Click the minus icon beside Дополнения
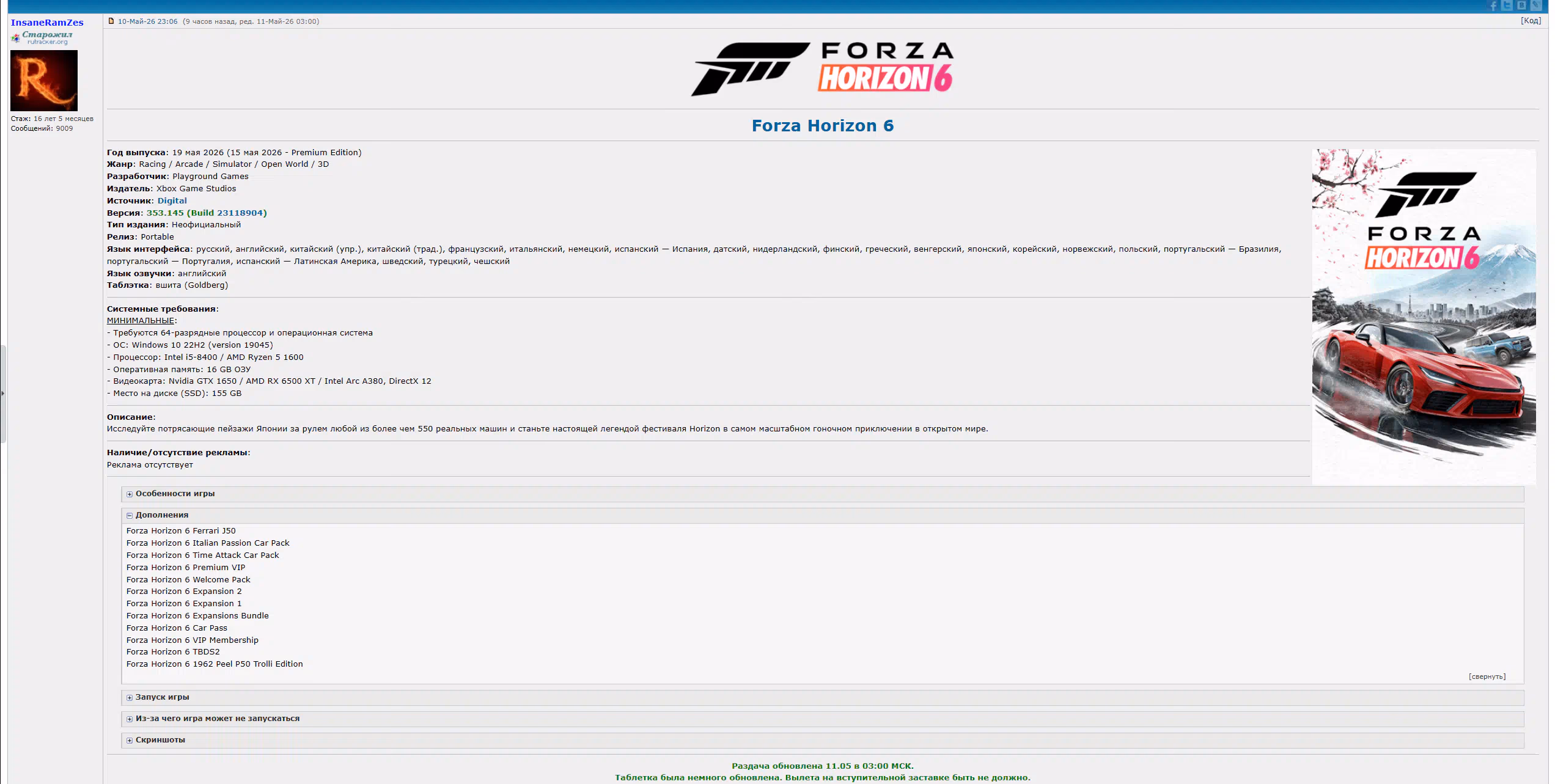1555x784 pixels. [x=130, y=515]
